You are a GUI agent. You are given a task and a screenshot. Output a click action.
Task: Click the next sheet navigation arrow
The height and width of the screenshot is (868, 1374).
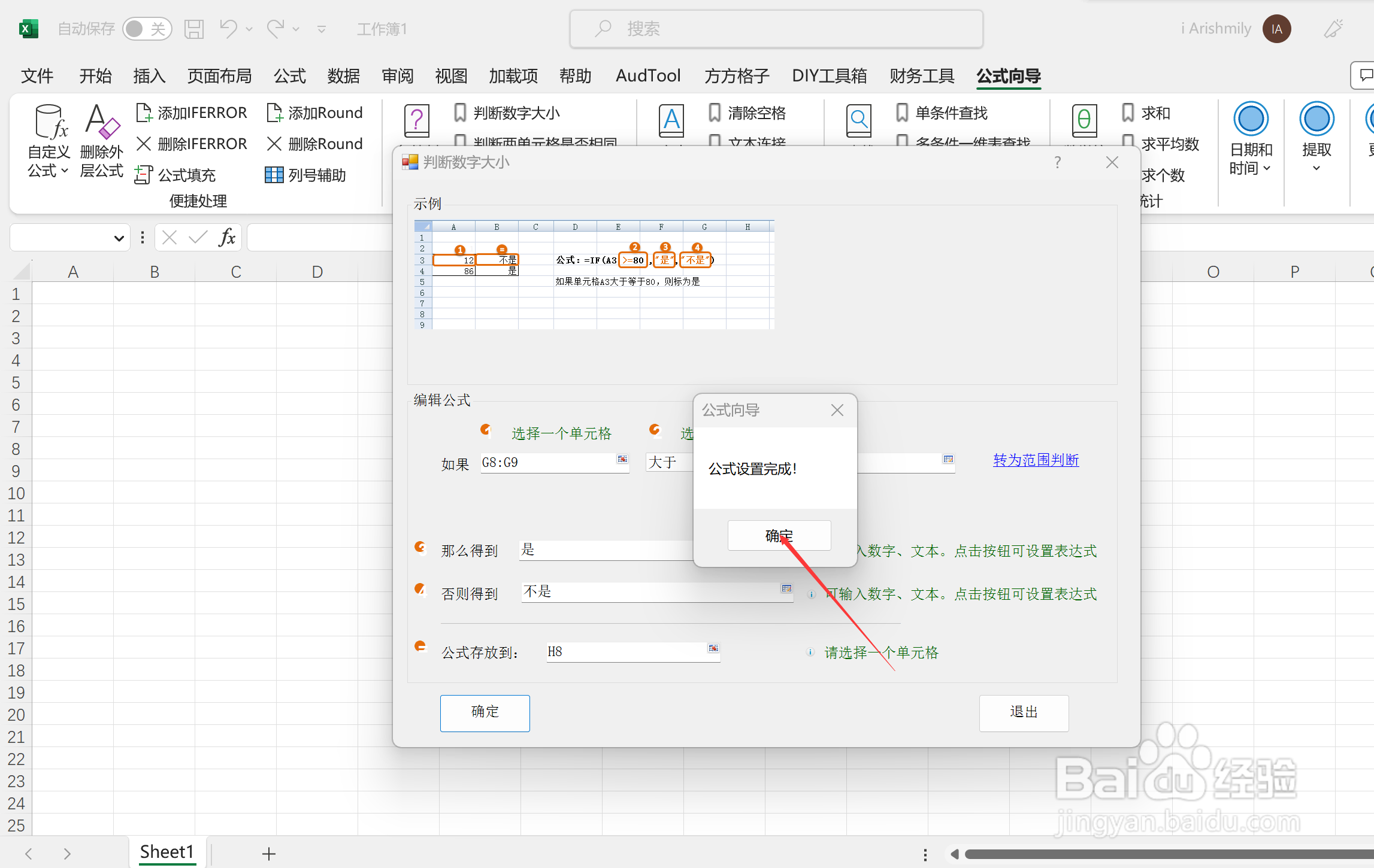(67, 854)
